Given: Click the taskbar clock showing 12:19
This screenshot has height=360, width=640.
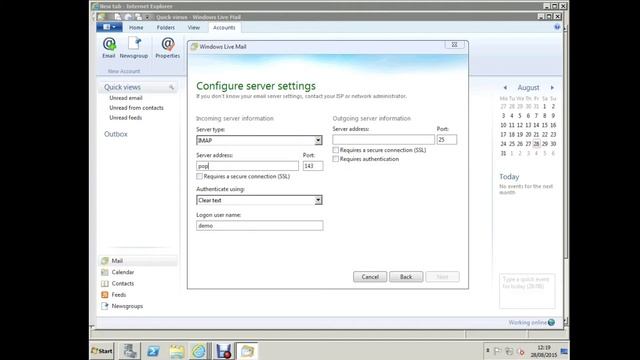Looking at the screenshot, I should (x=544, y=351).
